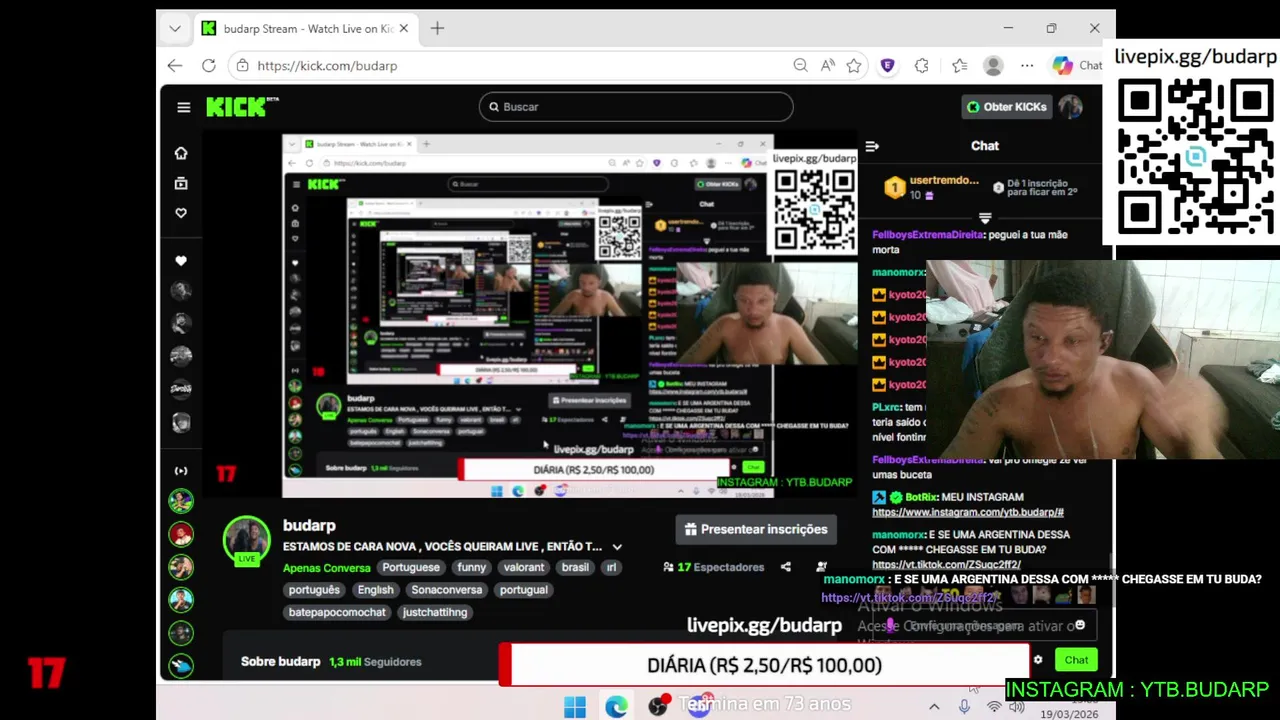
Task: Open new browser tab
Action: 437,29
